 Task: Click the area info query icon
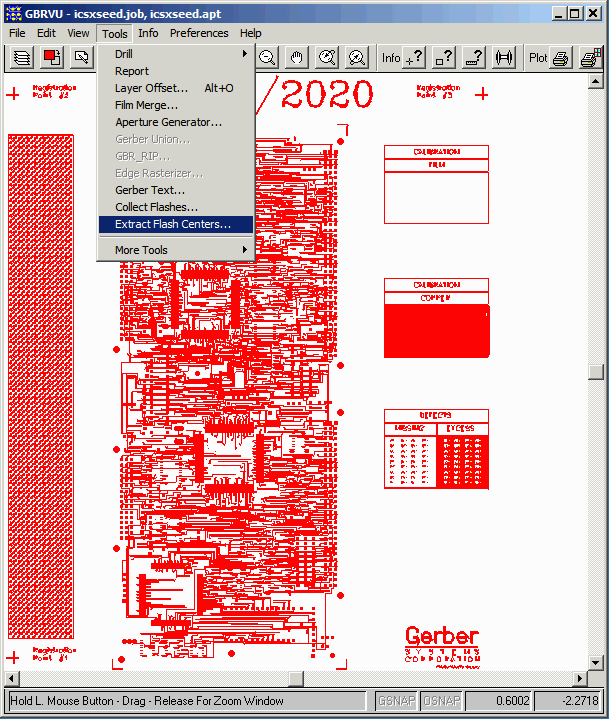coord(443,58)
